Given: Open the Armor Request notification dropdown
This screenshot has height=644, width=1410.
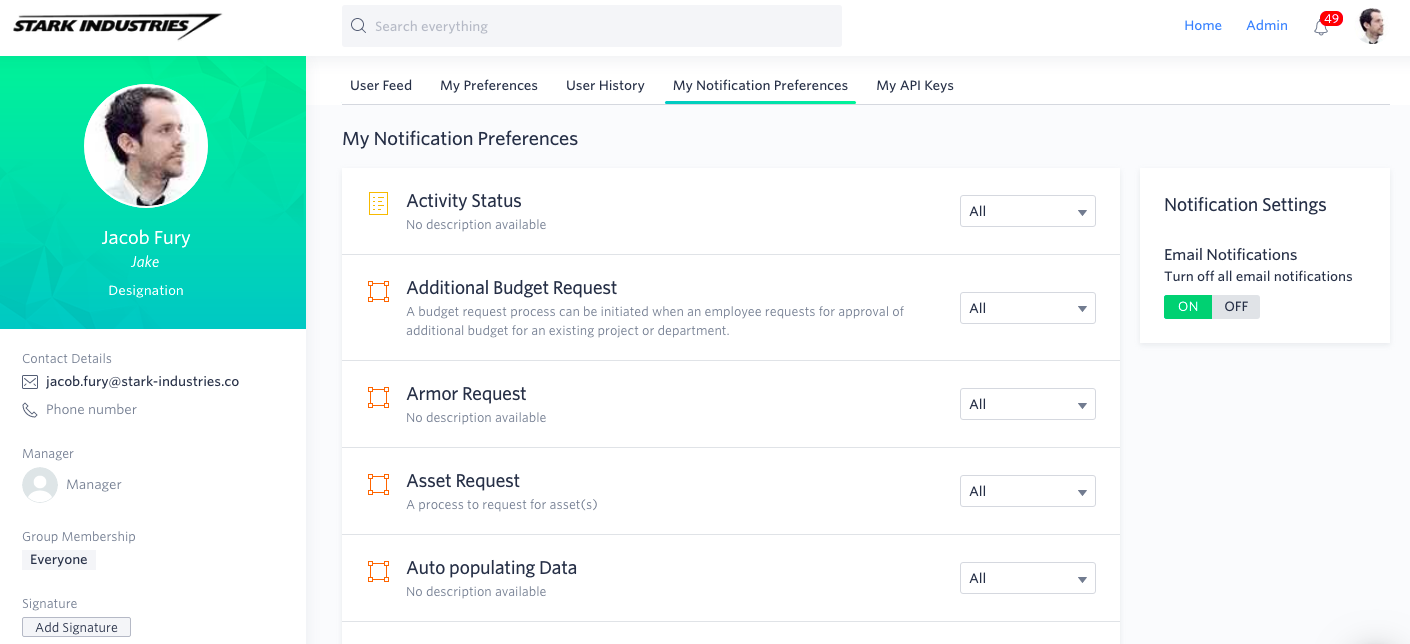Looking at the screenshot, I should coord(1028,404).
